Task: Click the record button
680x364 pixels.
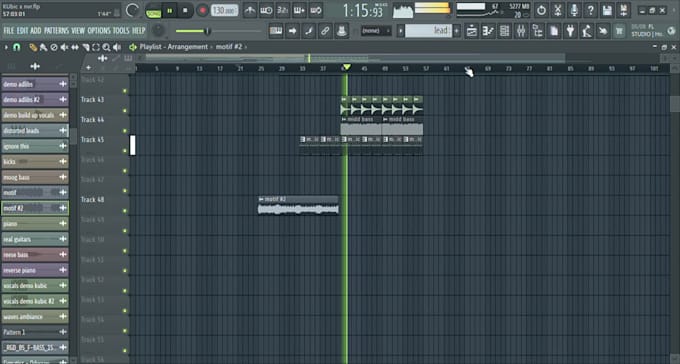Action: click(202, 10)
